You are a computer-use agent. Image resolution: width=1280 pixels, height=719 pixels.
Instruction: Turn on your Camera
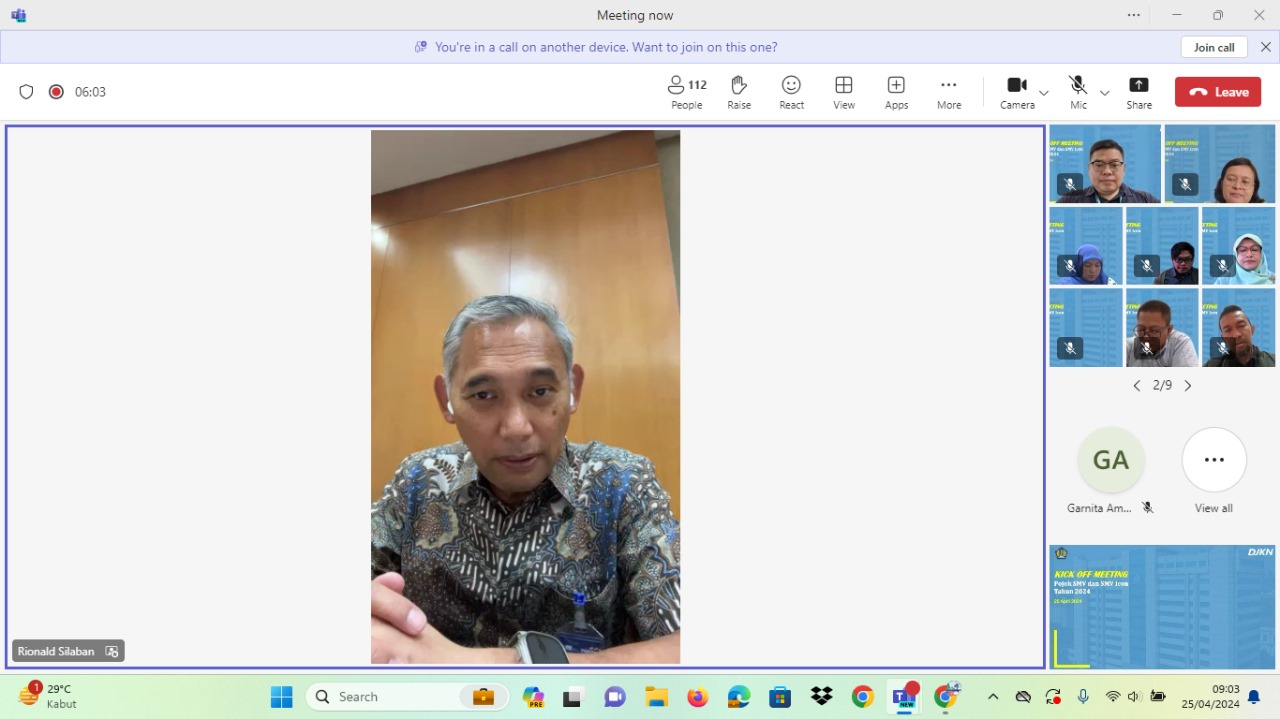pyautogui.click(x=1016, y=91)
